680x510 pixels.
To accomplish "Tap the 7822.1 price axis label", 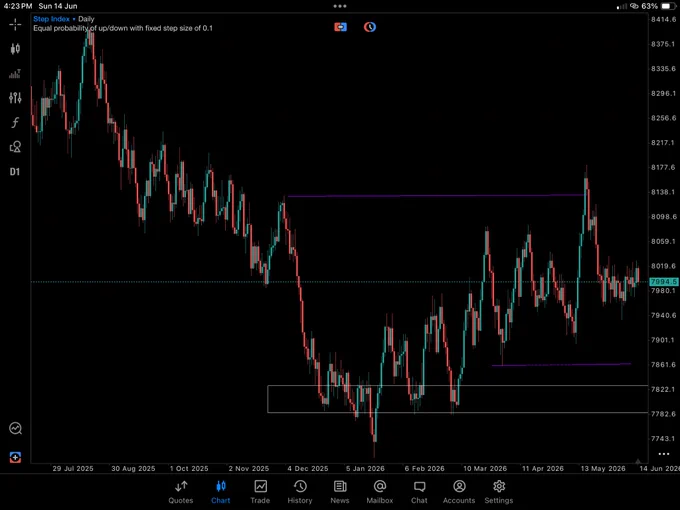I will 664,389.
